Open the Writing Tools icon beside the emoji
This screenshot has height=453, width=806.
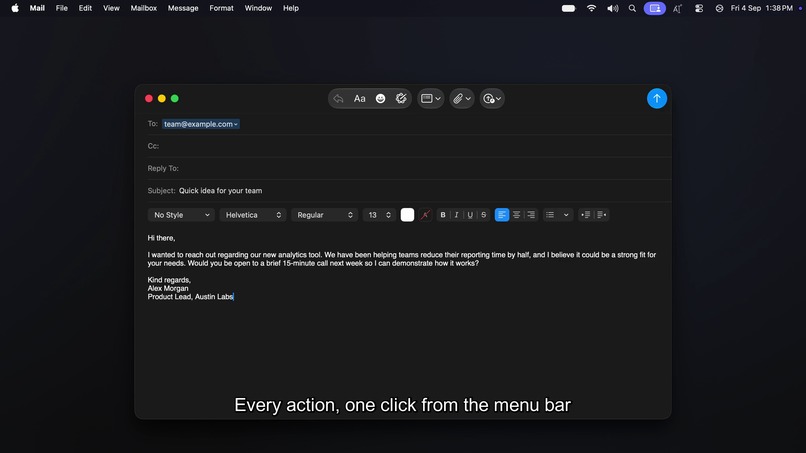pyautogui.click(x=401, y=98)
